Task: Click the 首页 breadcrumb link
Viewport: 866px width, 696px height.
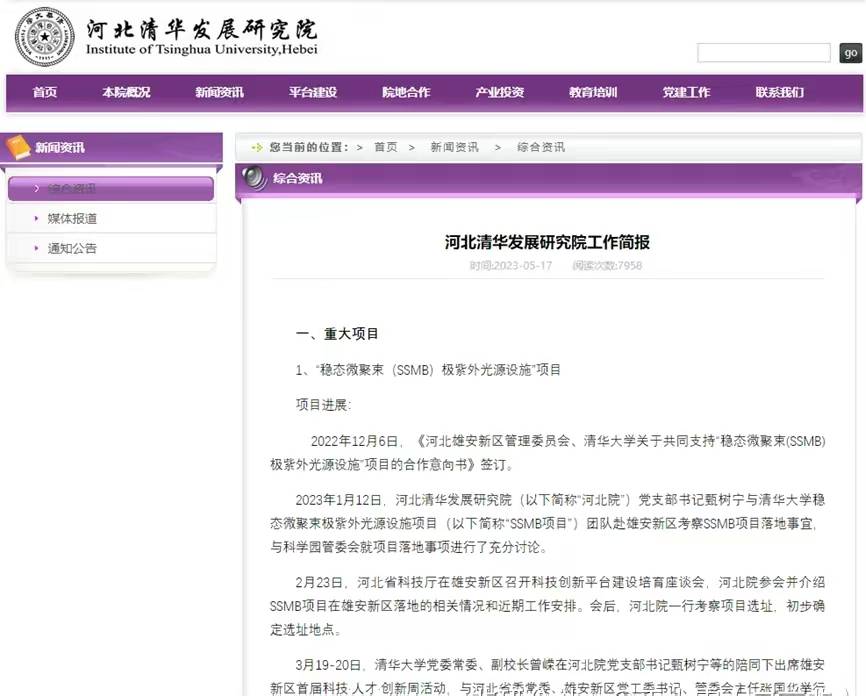Action: coord(386,147)
